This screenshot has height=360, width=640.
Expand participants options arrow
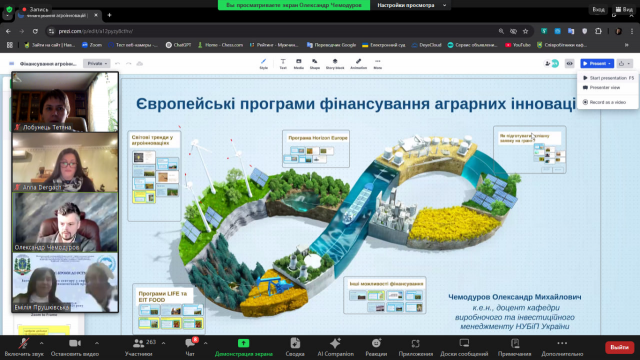[x=163, y=343]
